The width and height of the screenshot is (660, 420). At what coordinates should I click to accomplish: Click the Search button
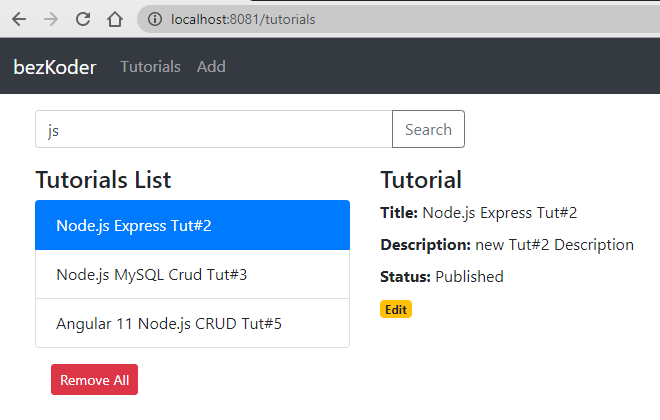pyautogui.click(x=428, y=130)
